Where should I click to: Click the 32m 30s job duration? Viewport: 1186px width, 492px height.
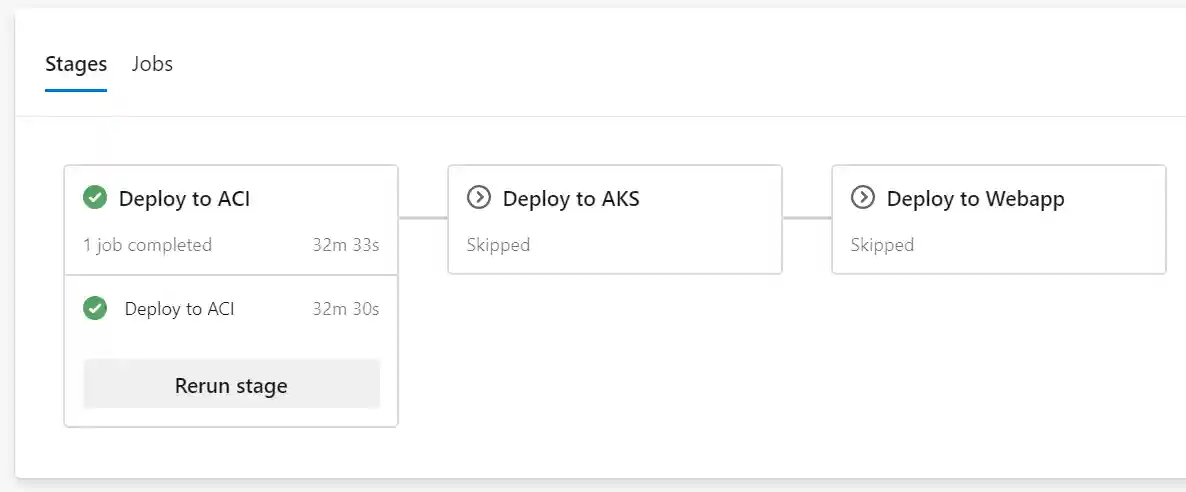tap(345, 309)
